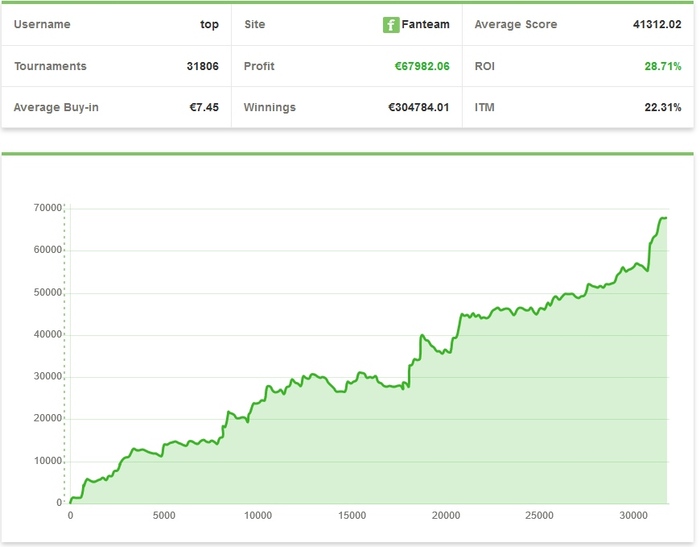Select the Tournaments count 31806
The width and height of the screenshot is (700, 547).
(203, 66)
